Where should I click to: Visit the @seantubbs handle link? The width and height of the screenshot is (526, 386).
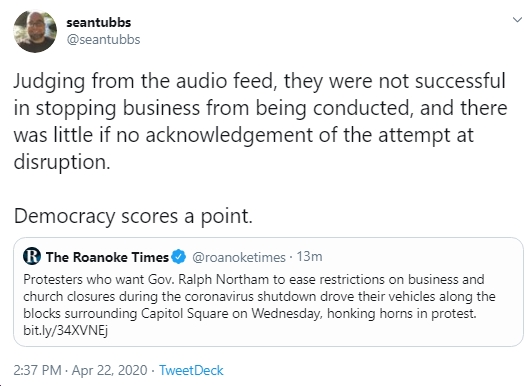103,40
